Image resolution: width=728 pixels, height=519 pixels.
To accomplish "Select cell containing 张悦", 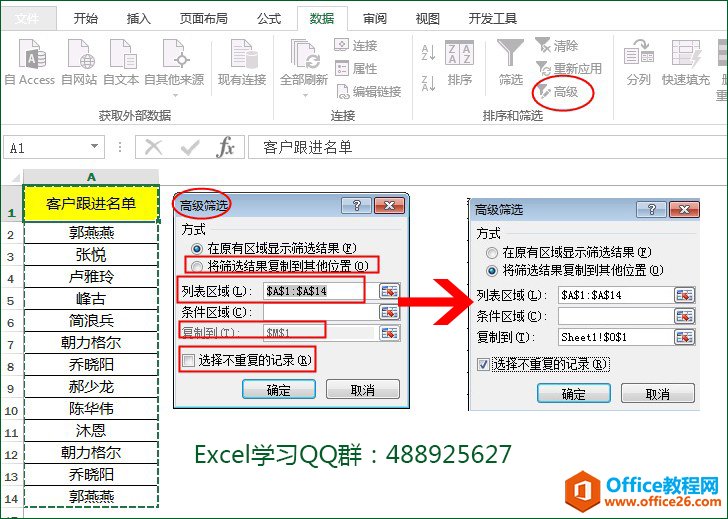I will coord(91,254).
